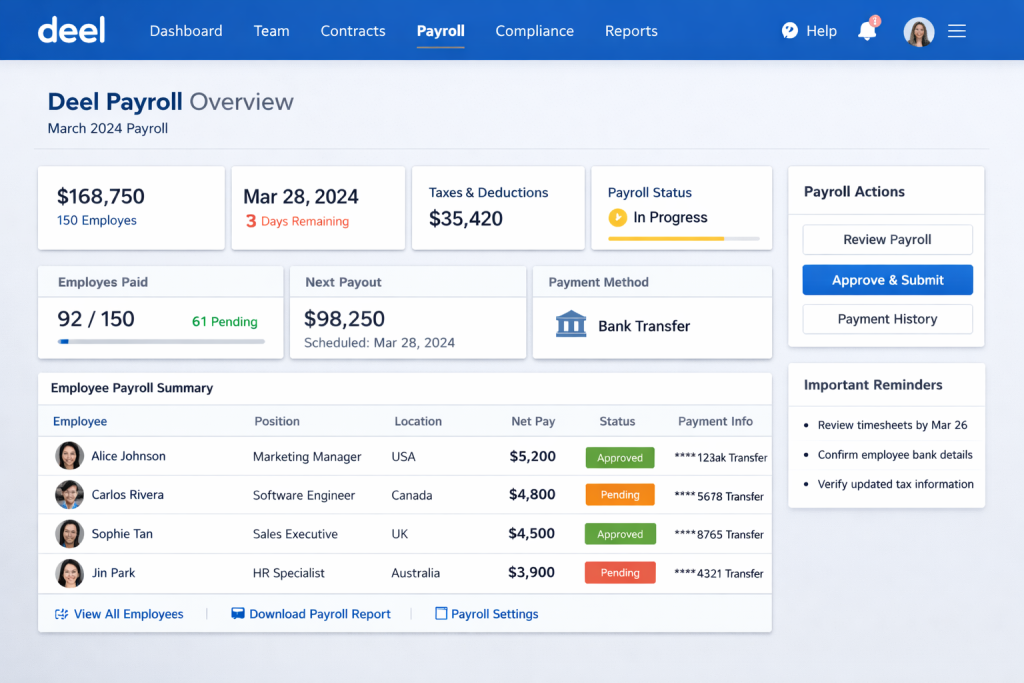This screenshot has height=683, width=1024.
Task: Click ****4321 Transfer payment info
Action: pos(719,573)
